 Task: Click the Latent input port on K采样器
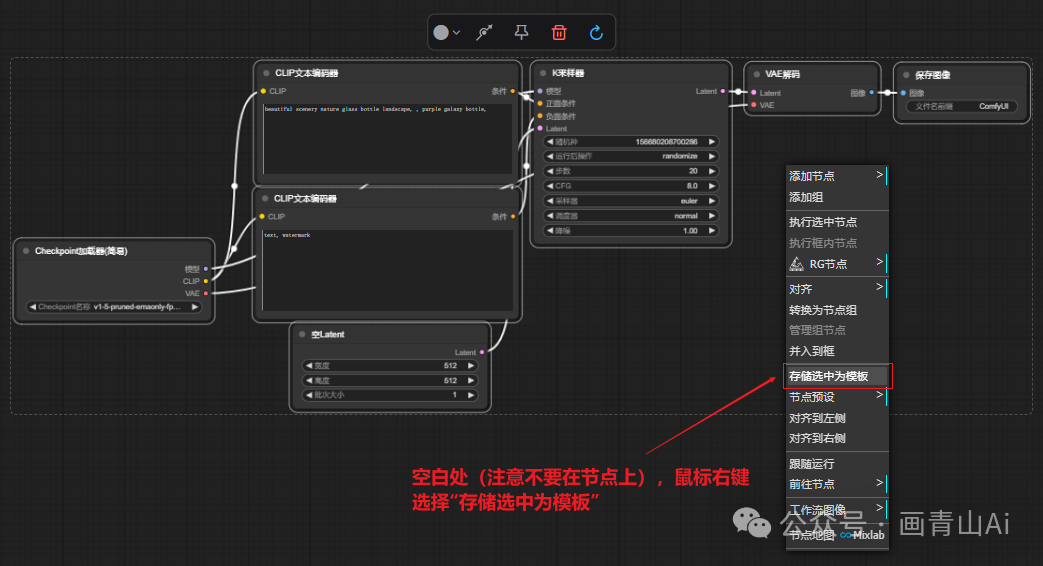pos(540,128)
